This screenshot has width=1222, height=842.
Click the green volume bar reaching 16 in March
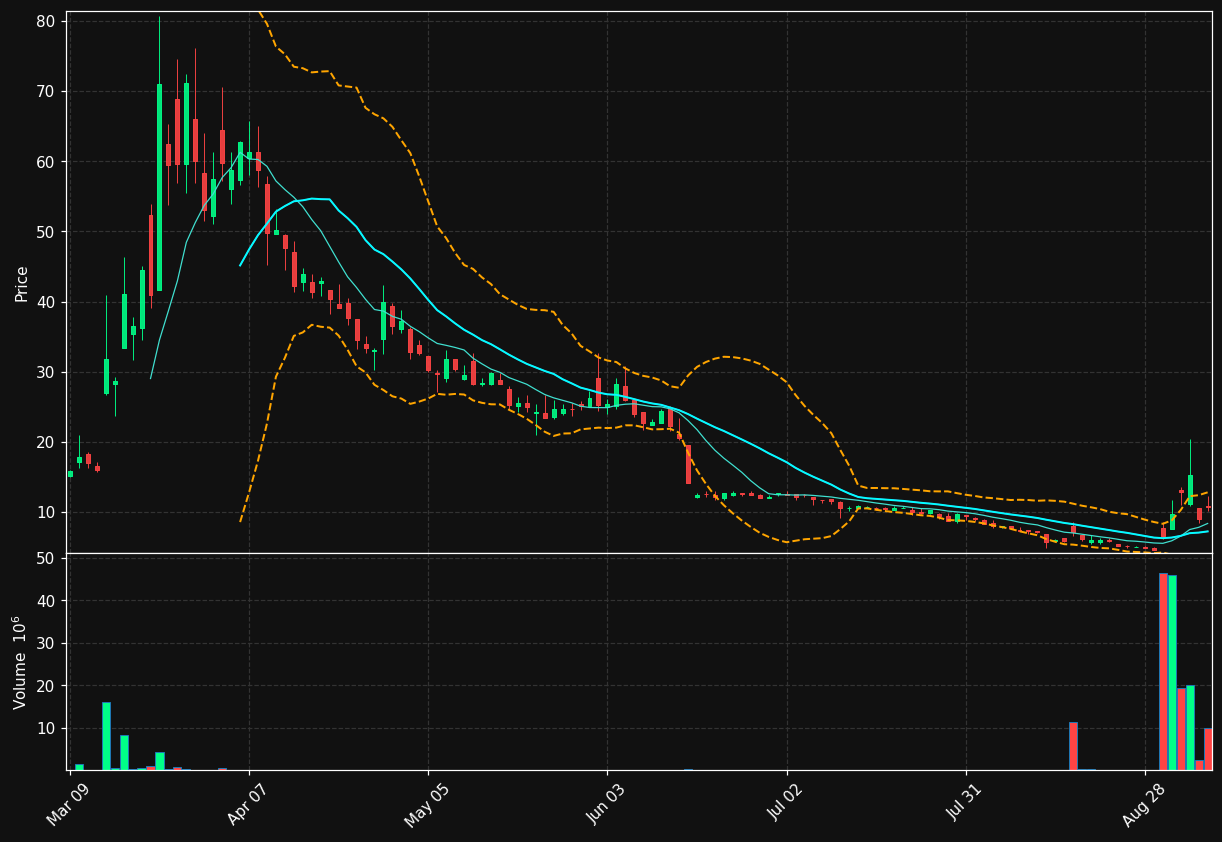106,736
